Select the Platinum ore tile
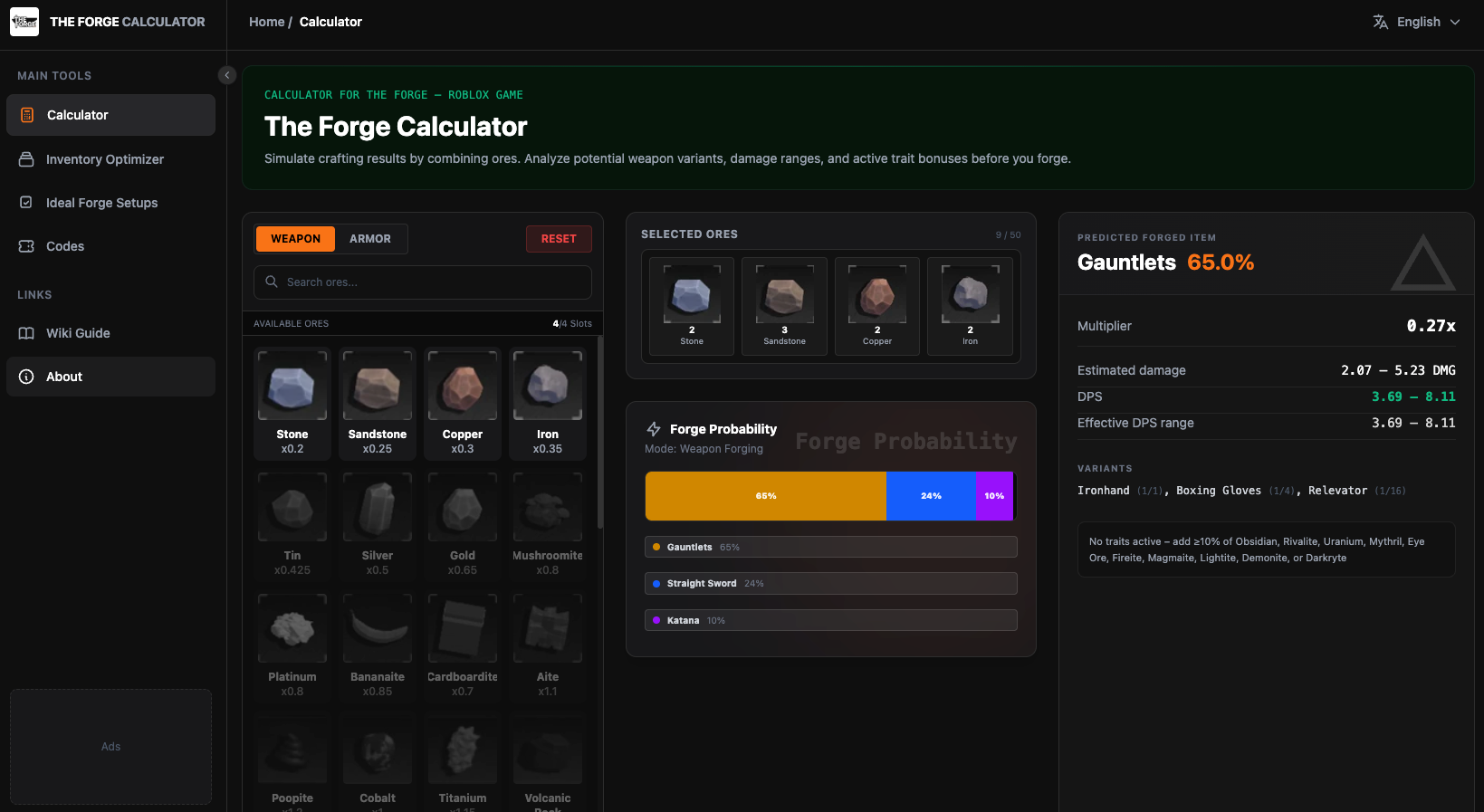This screenshot has width=1484, height=812. click(292, 646)
